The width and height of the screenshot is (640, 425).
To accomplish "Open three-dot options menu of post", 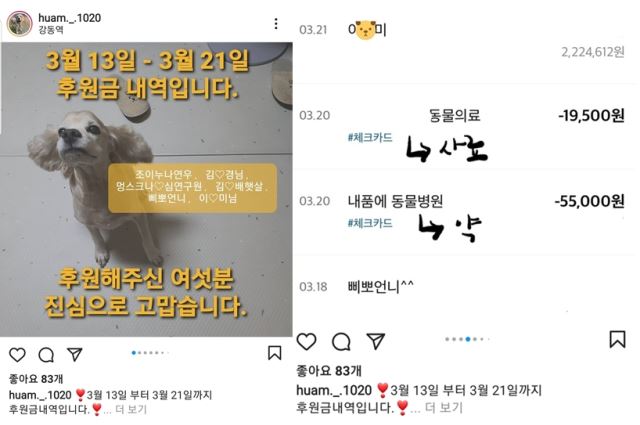I will click(x=276, y=24).
